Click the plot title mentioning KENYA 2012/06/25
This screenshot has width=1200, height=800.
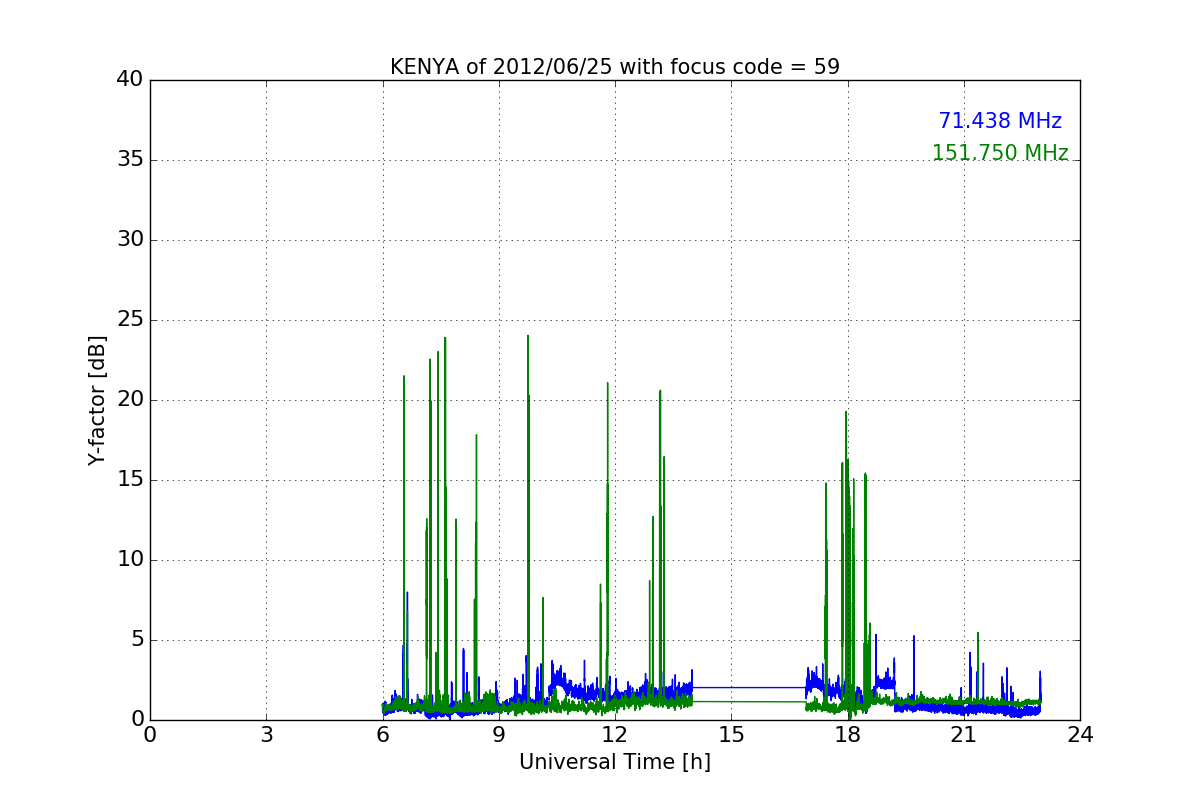tap(615, 67)
